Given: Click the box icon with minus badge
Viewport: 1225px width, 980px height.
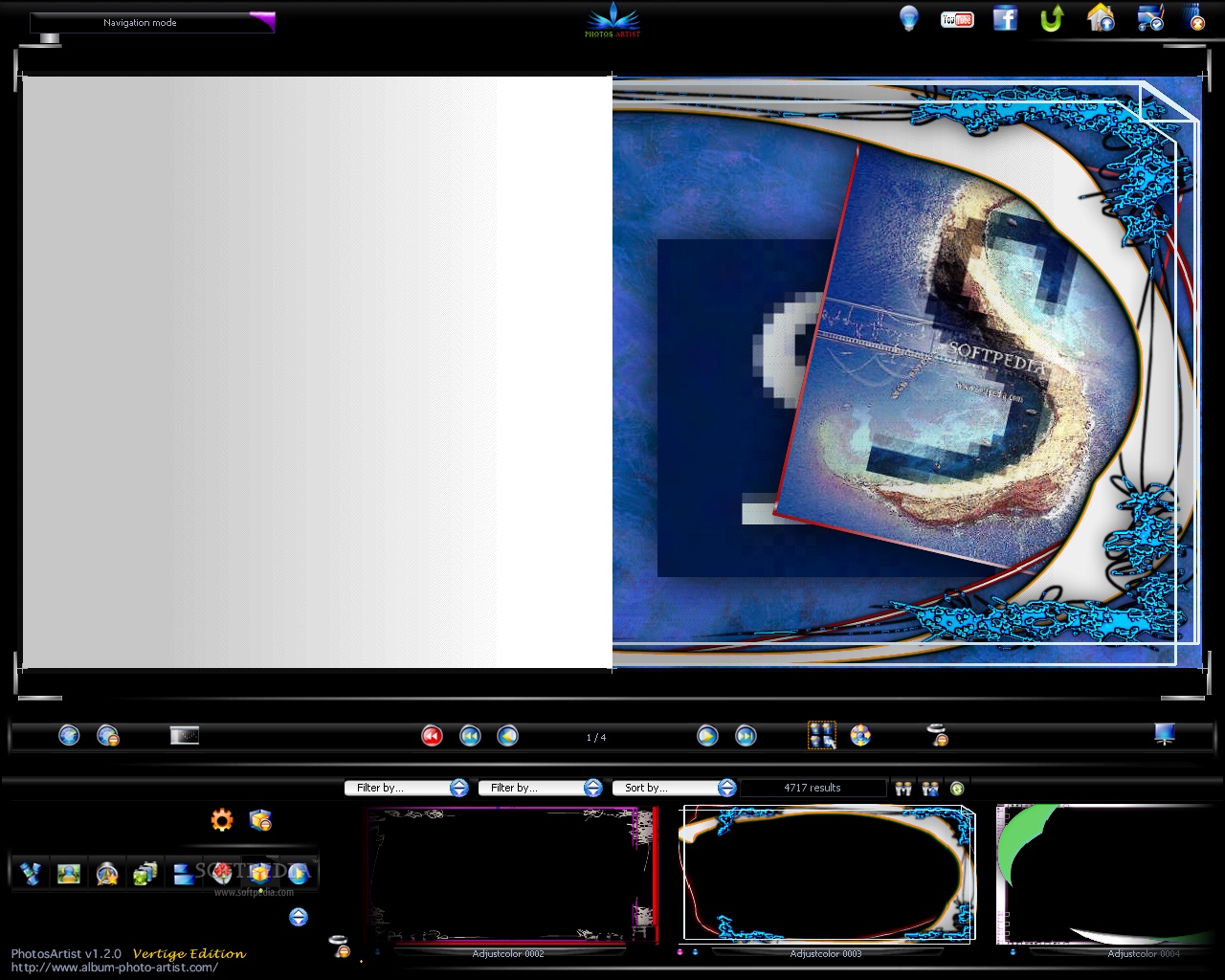Looking at the screenshot, I should pyautogui.click(x=260, y=820).
